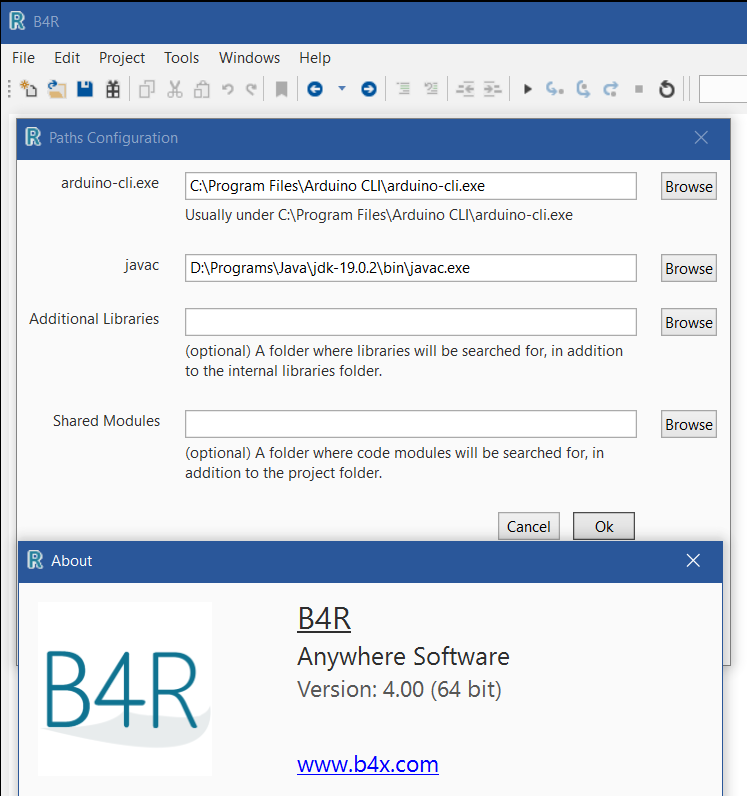Close the Paths Configuration dialog
747x796 pixels.
tap(701, 138)
